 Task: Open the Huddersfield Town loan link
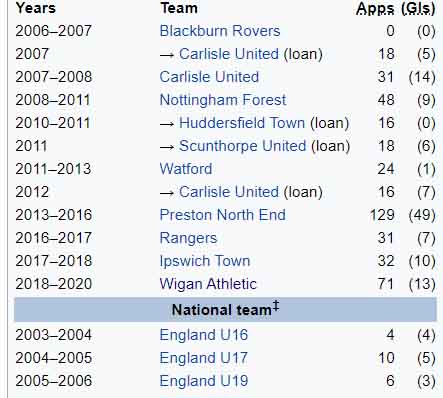pos(242,123)
